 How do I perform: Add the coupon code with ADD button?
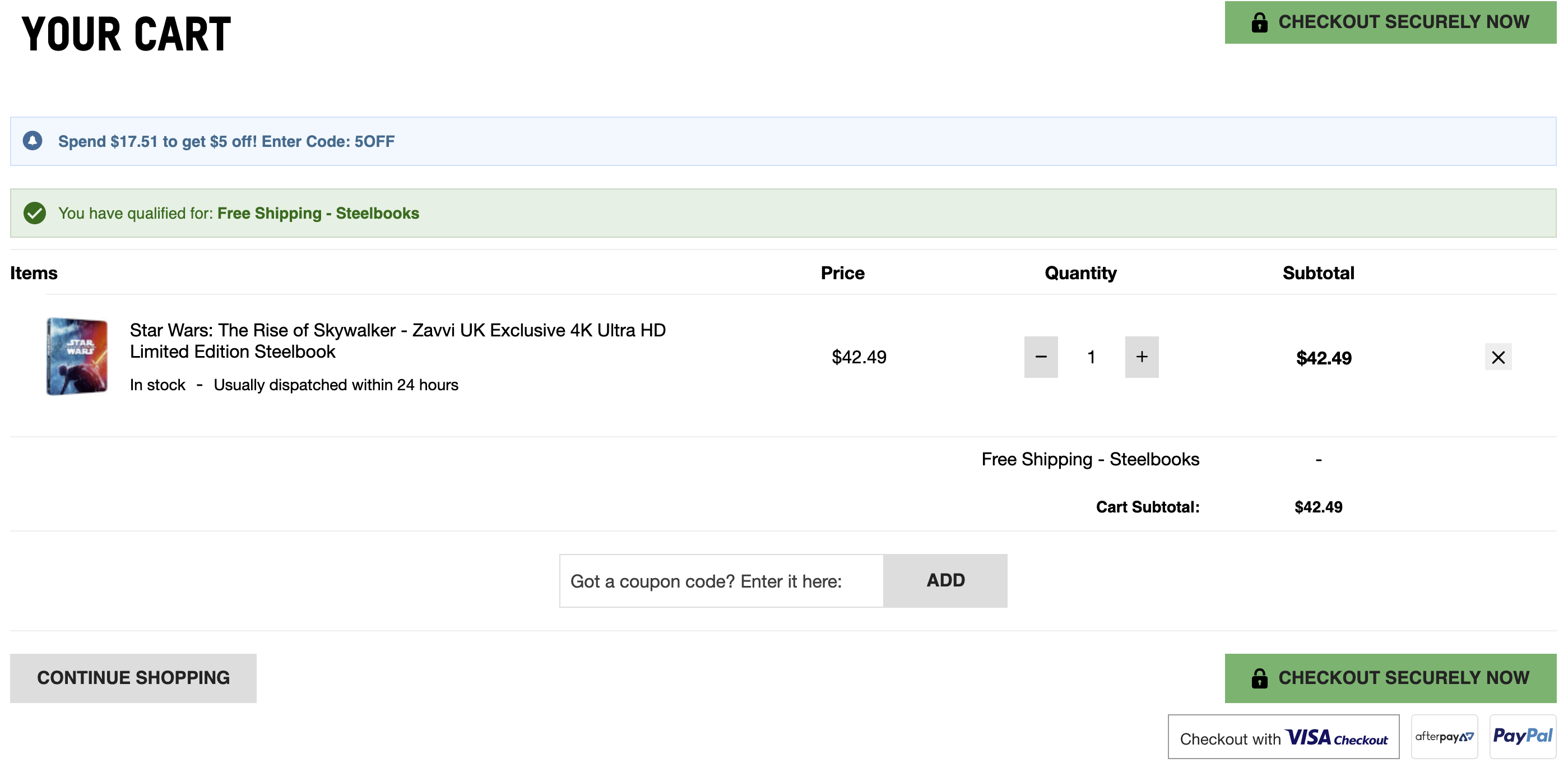[x=945, y=581]
